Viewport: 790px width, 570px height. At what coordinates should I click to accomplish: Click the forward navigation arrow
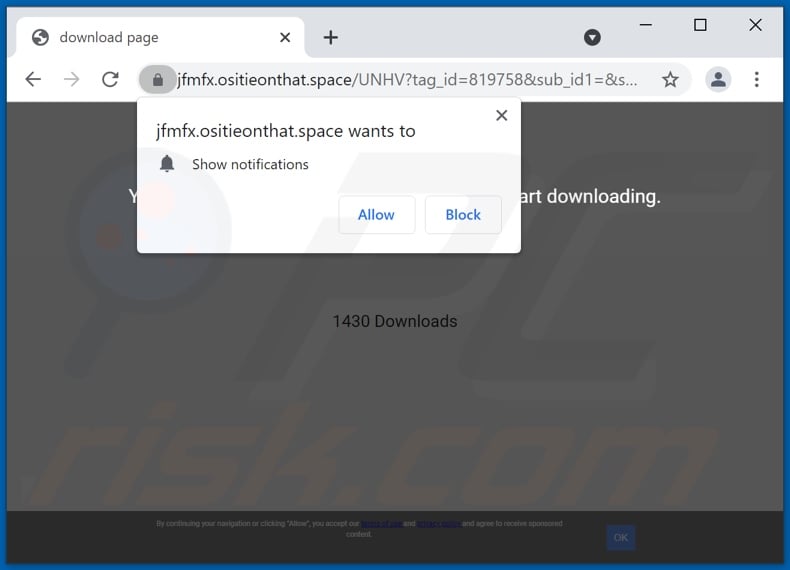[71, 79]
